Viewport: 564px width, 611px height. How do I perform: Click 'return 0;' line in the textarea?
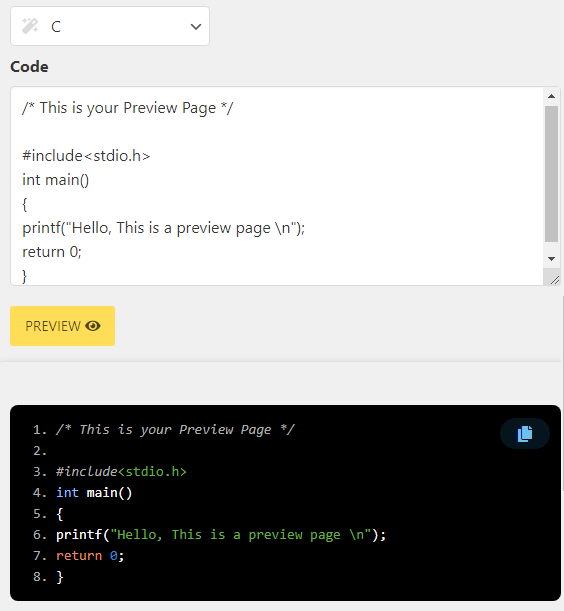(52, 252)
